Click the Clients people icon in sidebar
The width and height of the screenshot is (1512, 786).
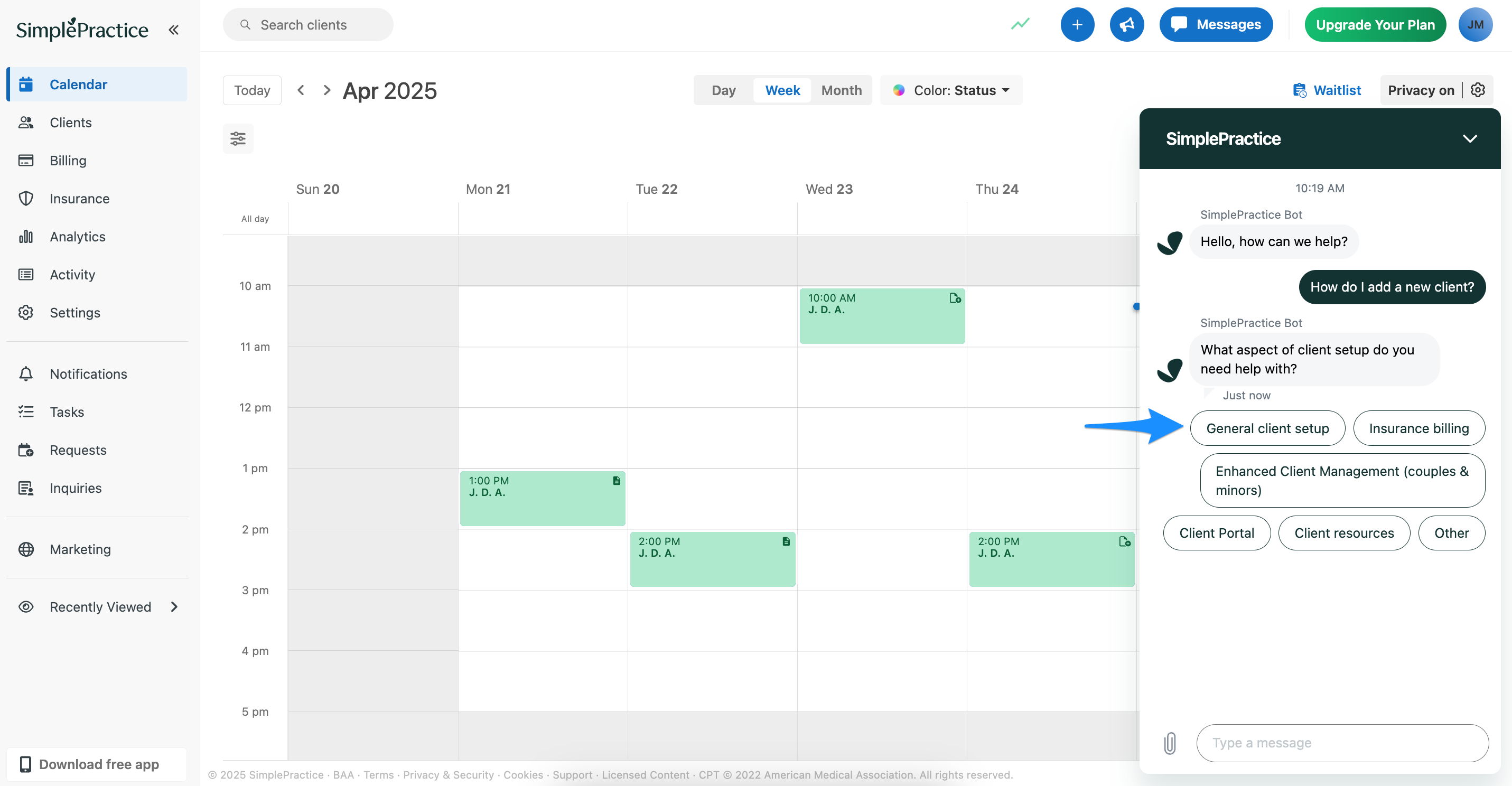pyautogui.click(x=26, y=122)
